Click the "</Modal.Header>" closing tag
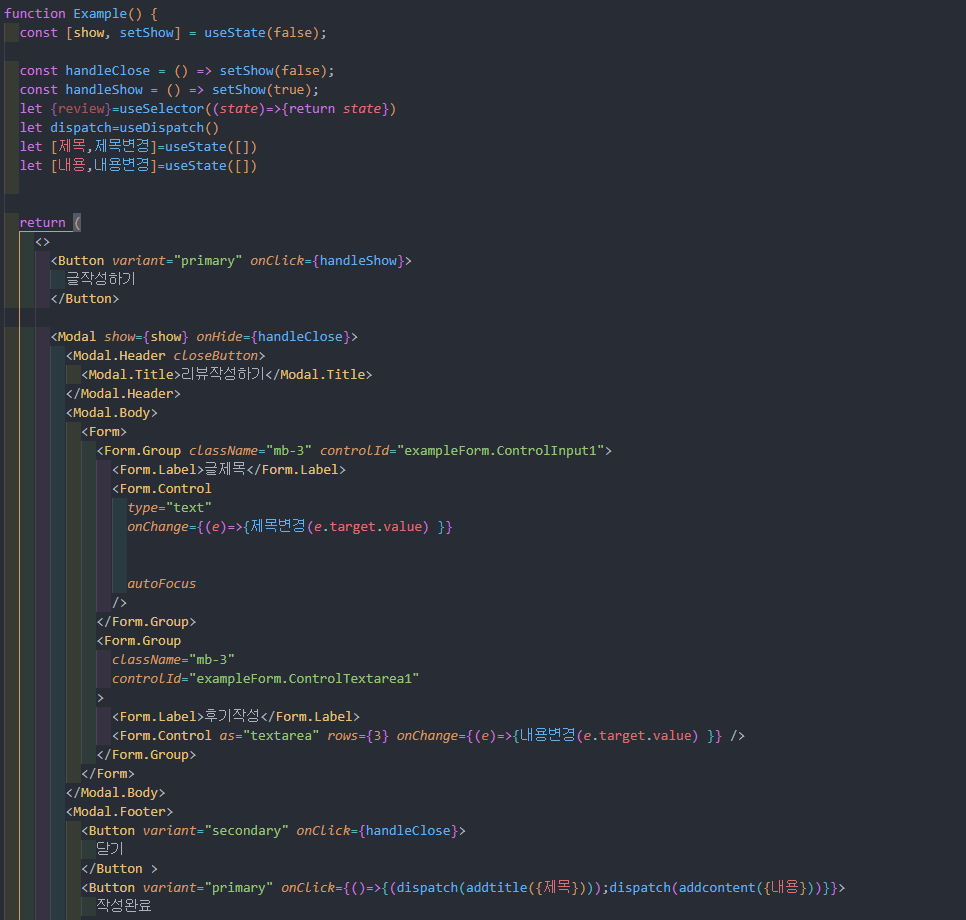Image resolution: width=966 pixels, height=920 pixels. pos(123,394)
